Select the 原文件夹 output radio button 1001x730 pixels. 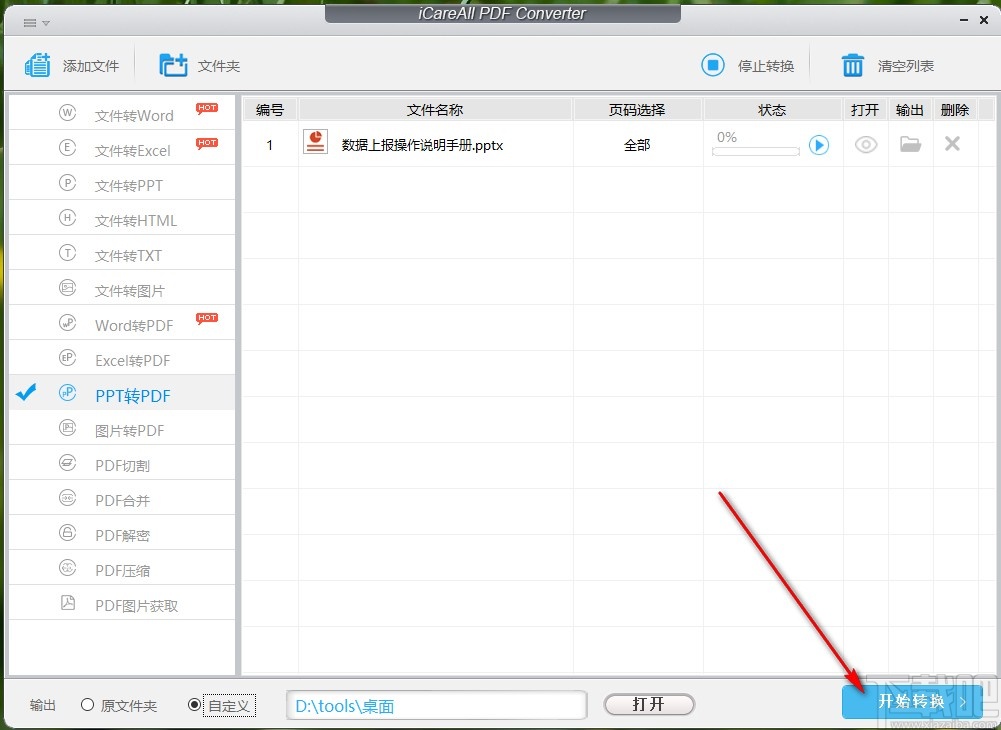pos(88,705)
